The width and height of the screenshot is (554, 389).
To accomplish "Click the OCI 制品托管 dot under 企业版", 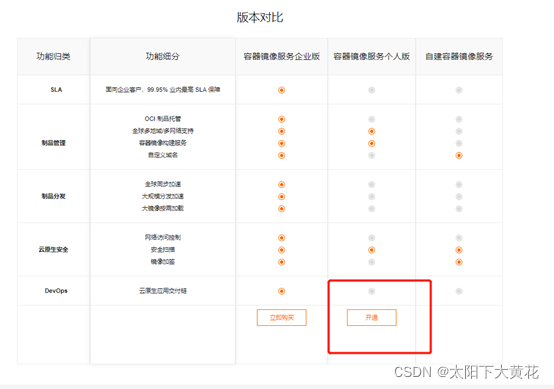I will click(x=282, y=119).
